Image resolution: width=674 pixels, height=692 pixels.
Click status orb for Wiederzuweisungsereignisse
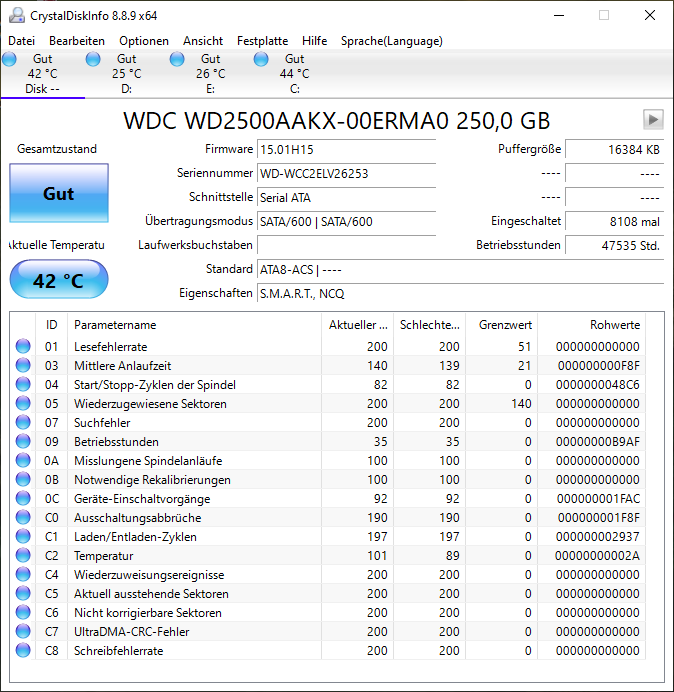[23, 574]
